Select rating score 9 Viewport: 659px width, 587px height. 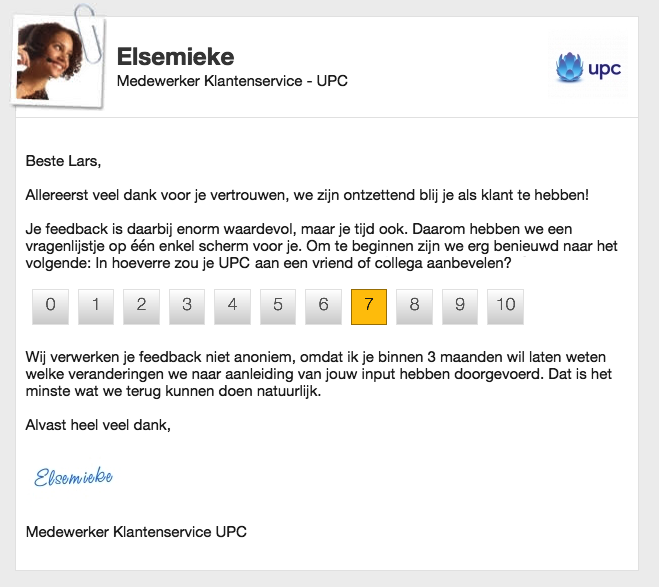460,306
